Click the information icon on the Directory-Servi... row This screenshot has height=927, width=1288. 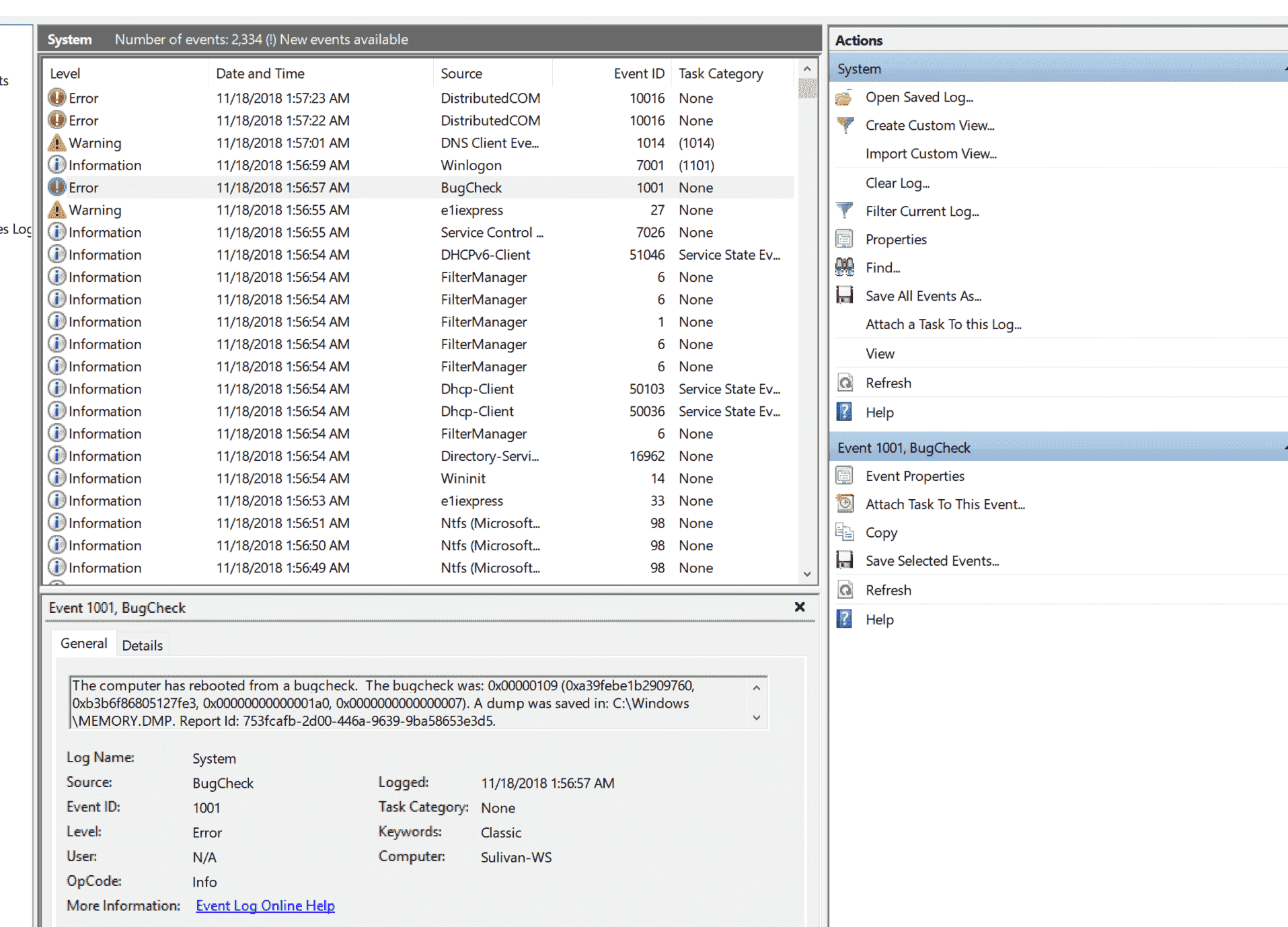(x=57, y=455)
